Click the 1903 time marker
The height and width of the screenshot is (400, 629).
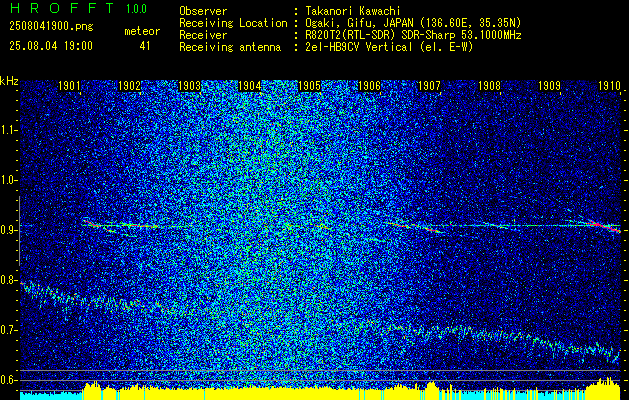click(189, 85)
